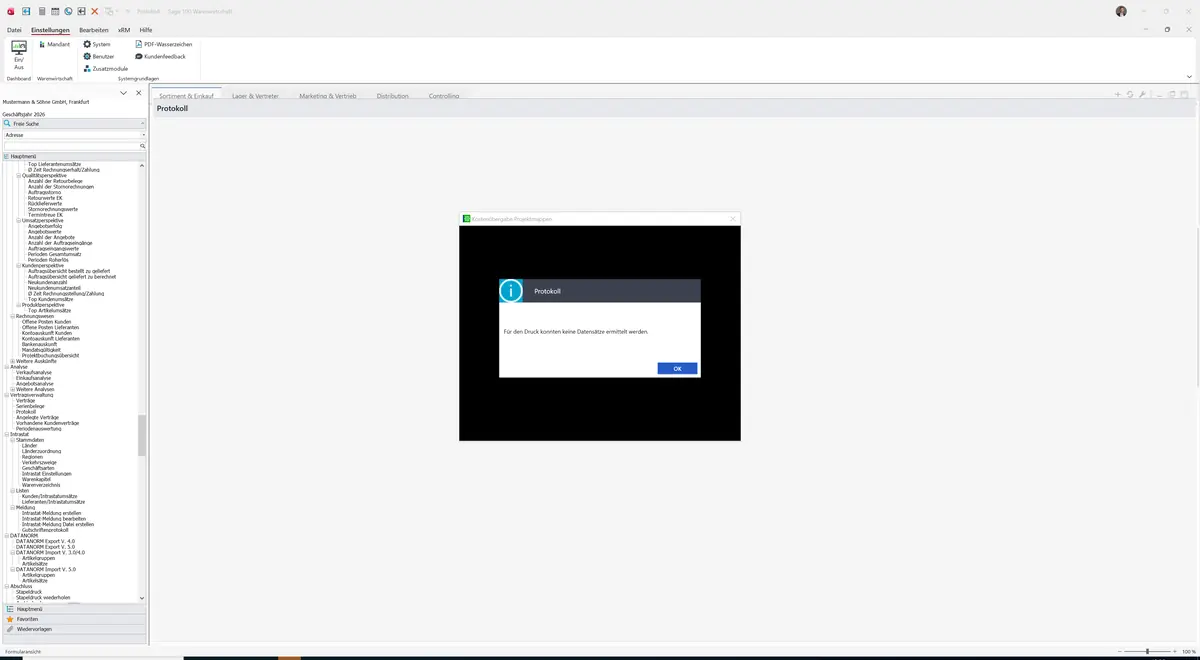Expand the Weitere Auskünfte tree node
1200x660 pixels.
(12, 361)
